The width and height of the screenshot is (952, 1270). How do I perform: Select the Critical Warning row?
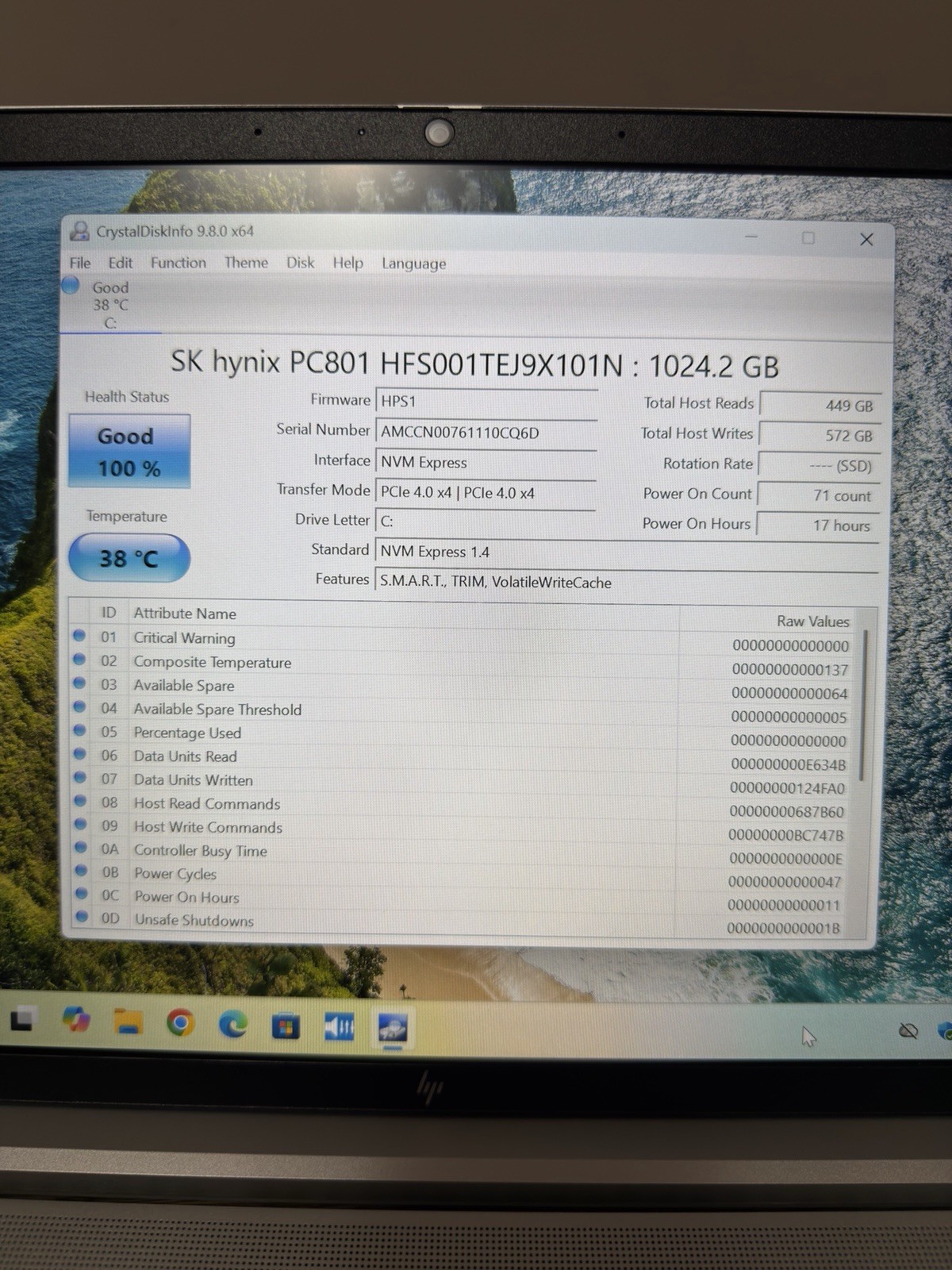[x=464, y=641]
